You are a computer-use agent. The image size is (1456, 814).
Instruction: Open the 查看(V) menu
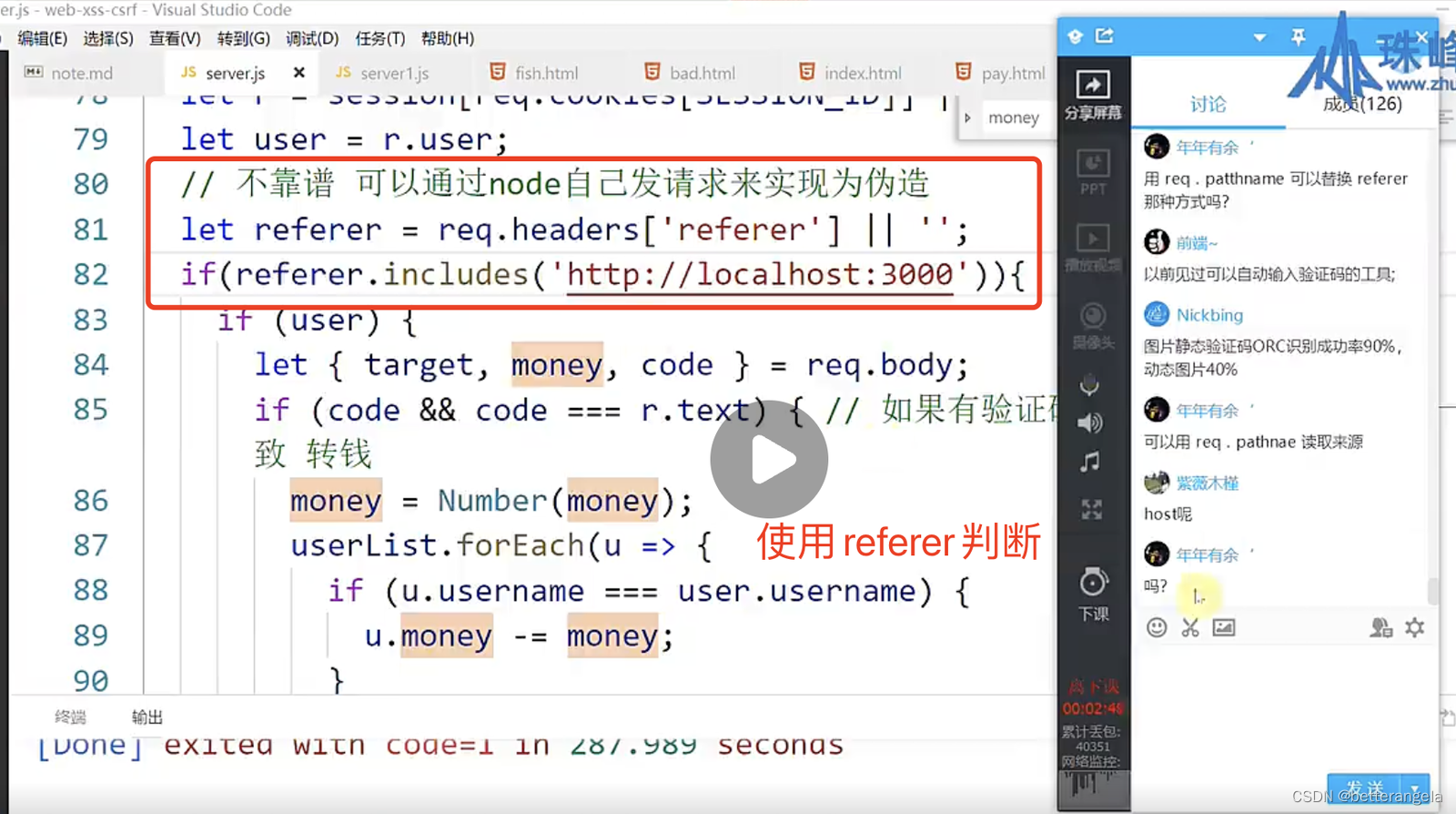[x=175, y=38]
